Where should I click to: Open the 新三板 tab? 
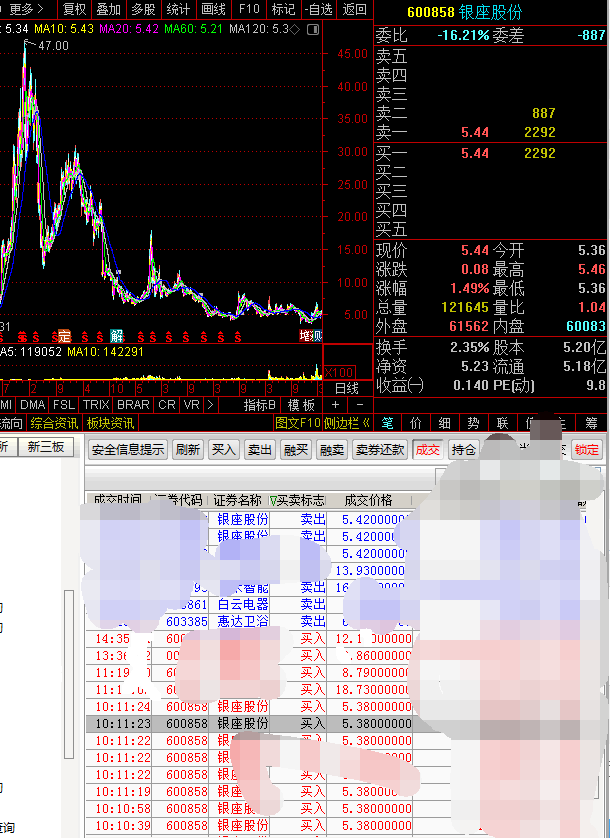(45, 447)
